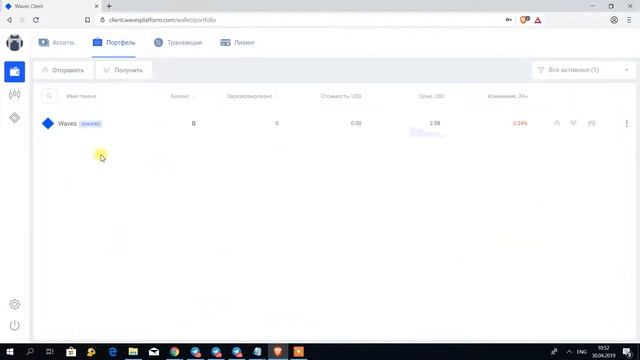Click the Waves blue diamond logo
640x360 pixels.
point(48,123)
